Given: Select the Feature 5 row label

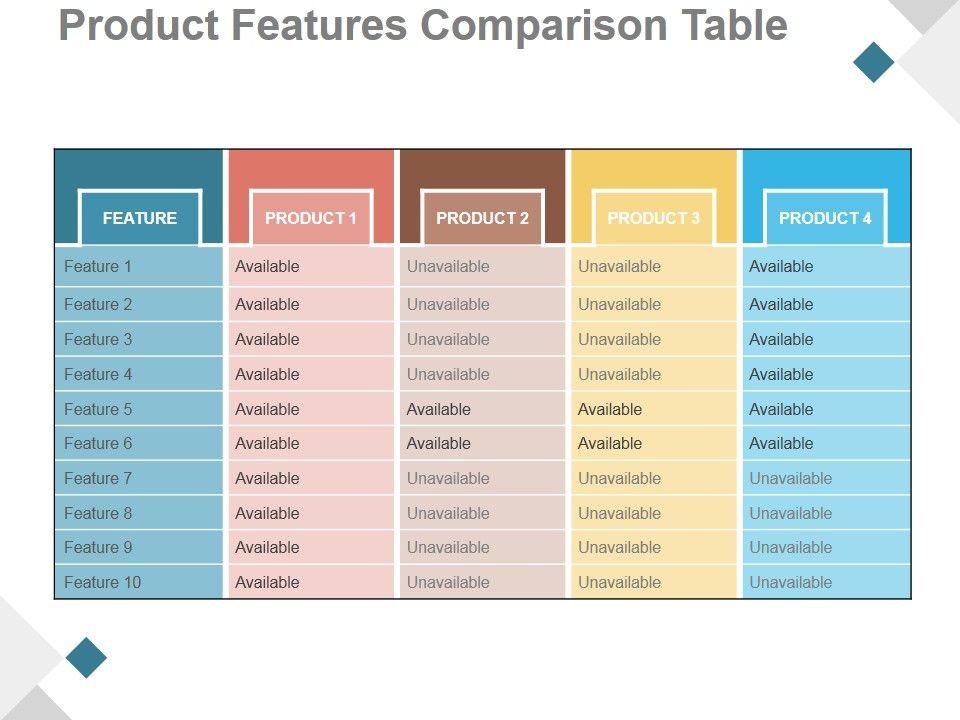Looking at the screenshot, I should pyautogui.click(x=98, y=409).
